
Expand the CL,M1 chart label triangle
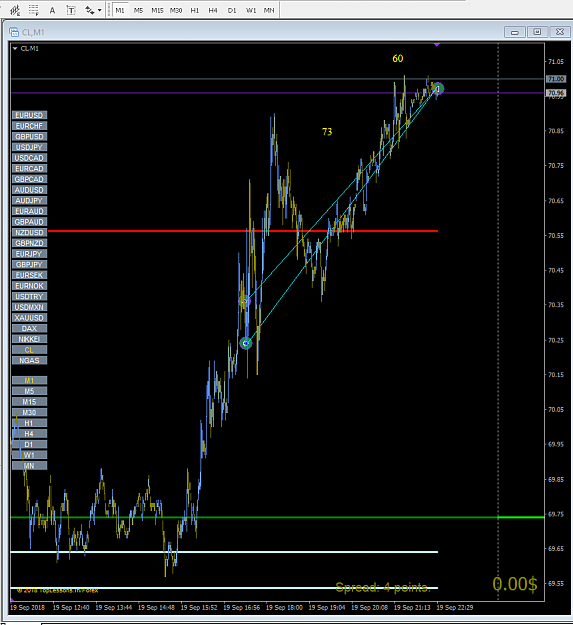15,48
